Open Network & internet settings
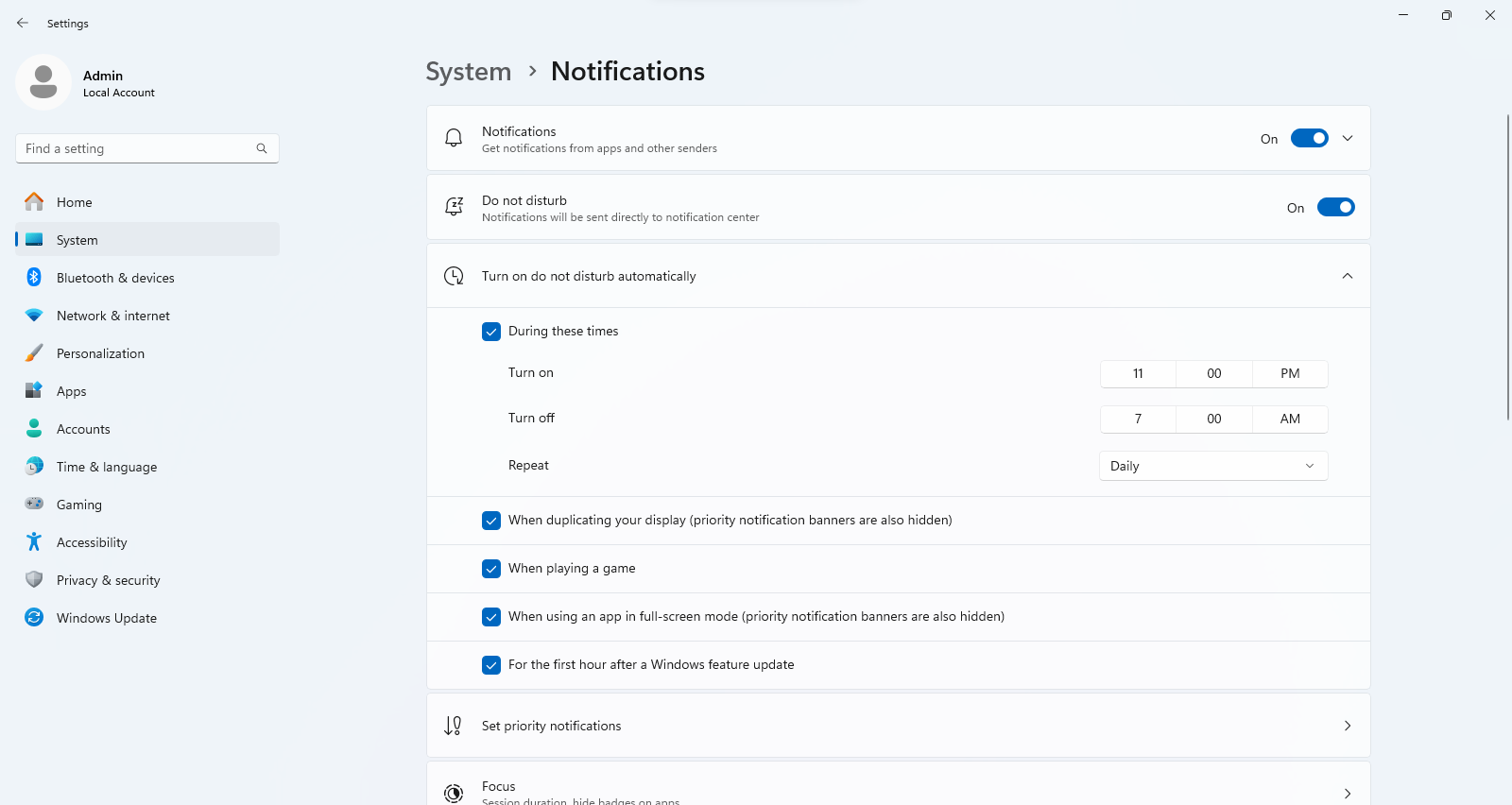Screen dimensions: 1512x805 pos(147,315)
